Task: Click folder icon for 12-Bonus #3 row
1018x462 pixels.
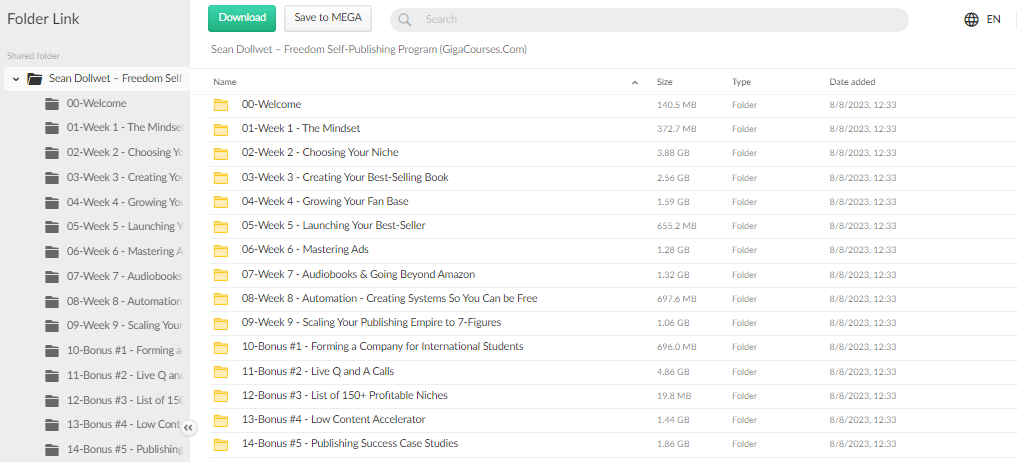Action: [x=221, y=395]
